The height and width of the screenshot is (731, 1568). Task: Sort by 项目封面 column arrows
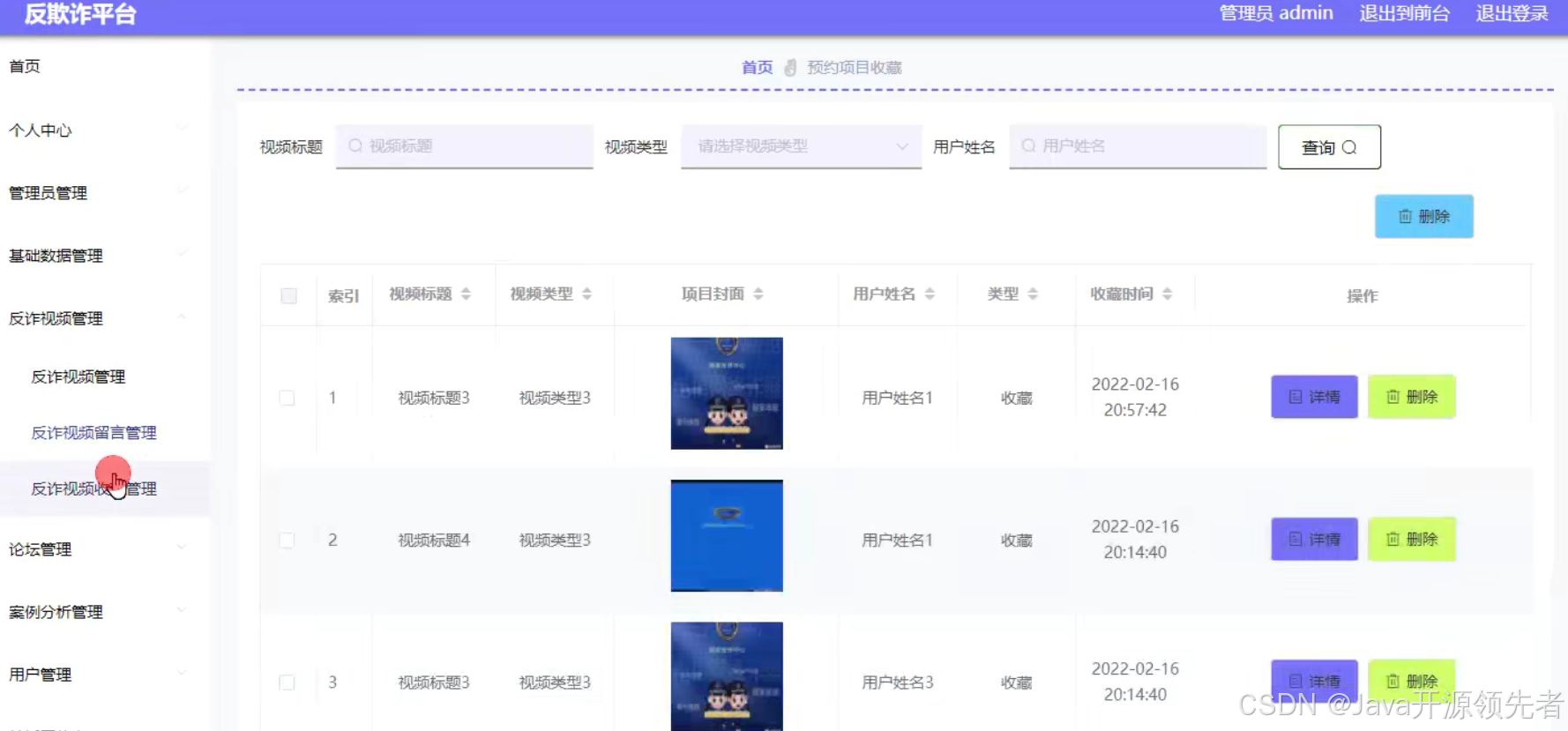point(758,295)
